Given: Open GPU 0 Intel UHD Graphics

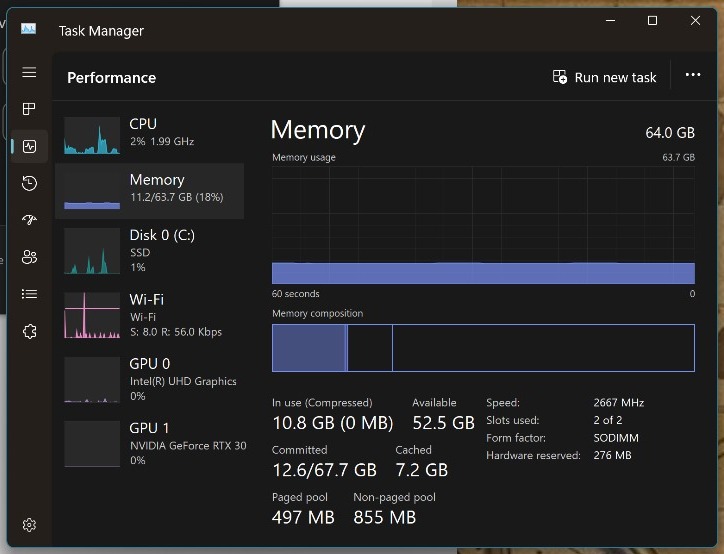Looking at the screenshot, I should tap(150, 379).
